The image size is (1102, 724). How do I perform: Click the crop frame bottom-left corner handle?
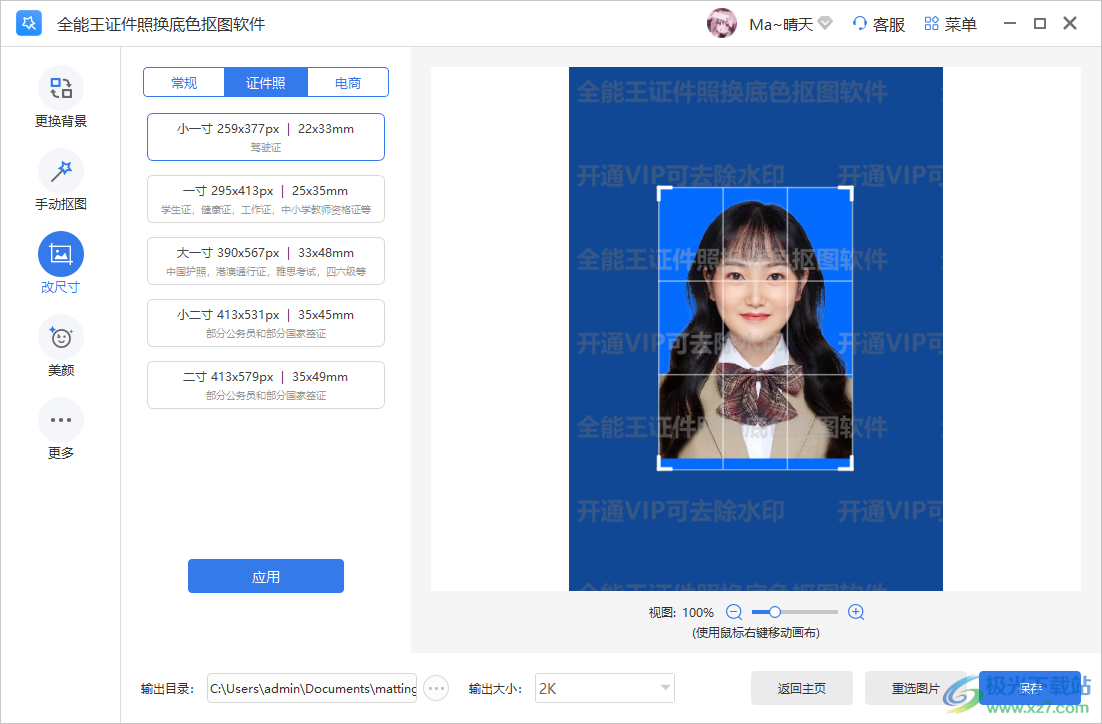663,464
